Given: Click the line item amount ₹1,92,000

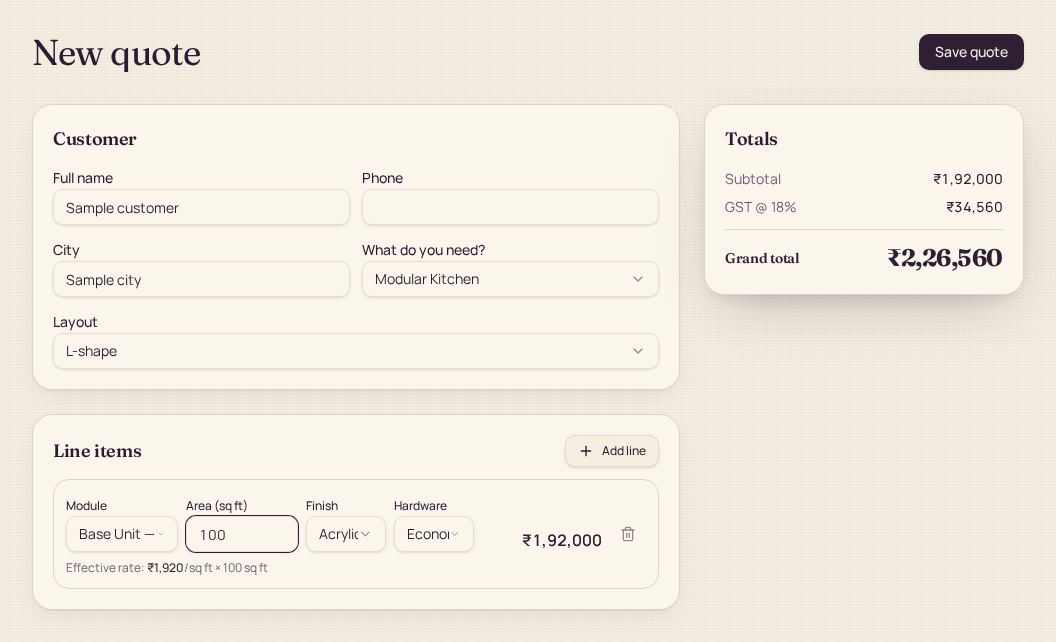Looking at the screenshot, I should point(562,540).
